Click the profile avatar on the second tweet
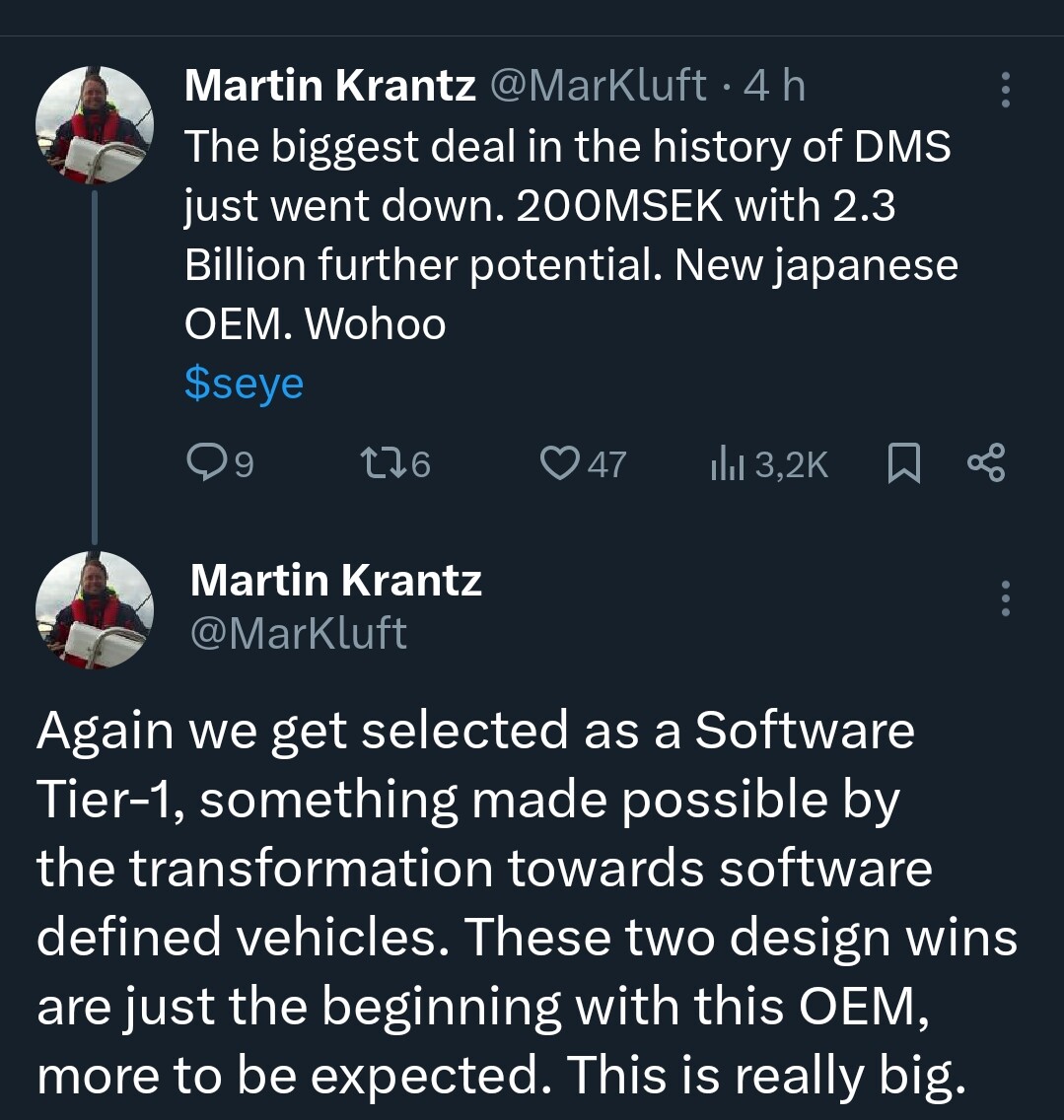Viewport: 1064px width, 1120px height. tap(95, 611)
